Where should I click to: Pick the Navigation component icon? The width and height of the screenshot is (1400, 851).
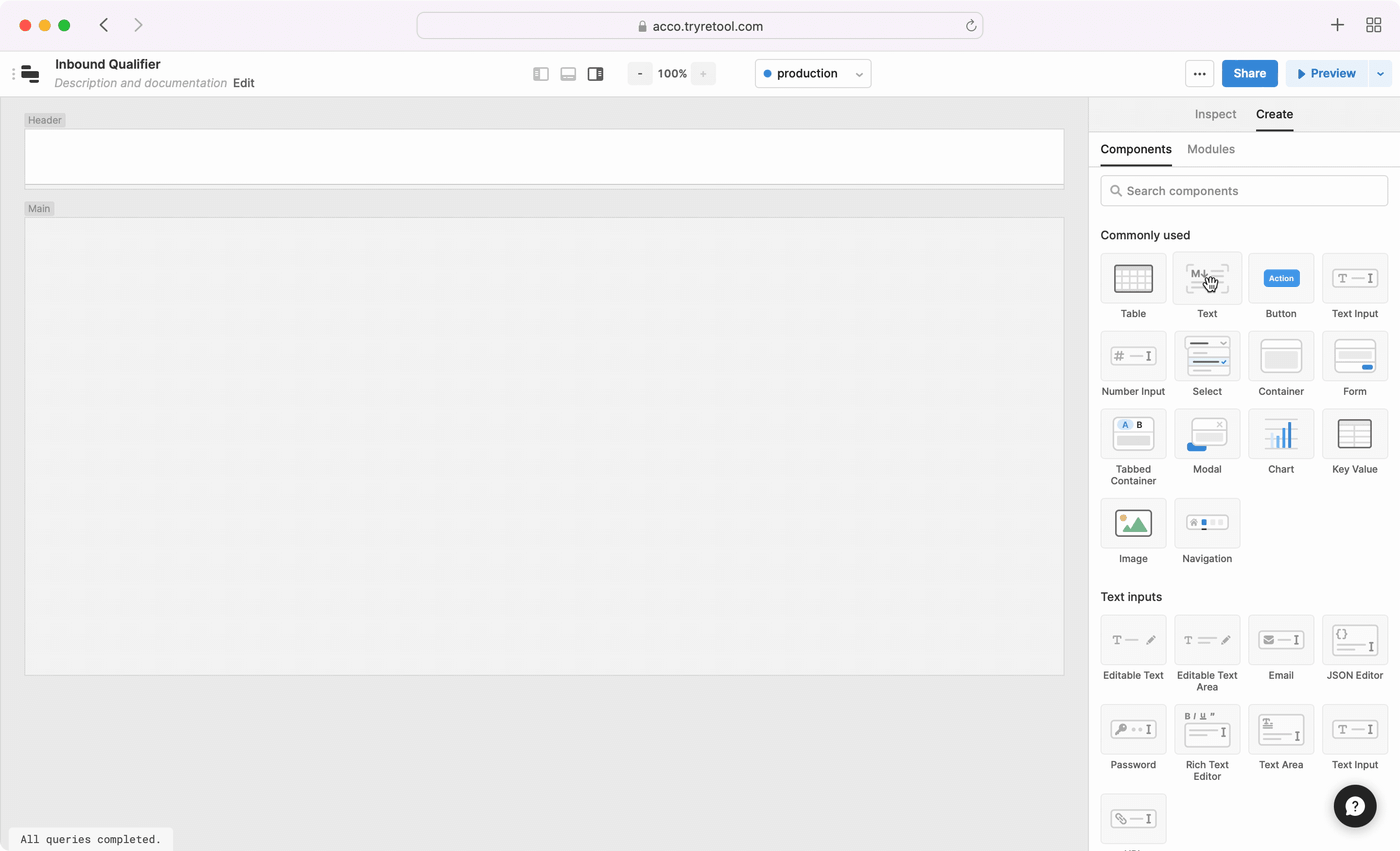tap(1207, 523)
